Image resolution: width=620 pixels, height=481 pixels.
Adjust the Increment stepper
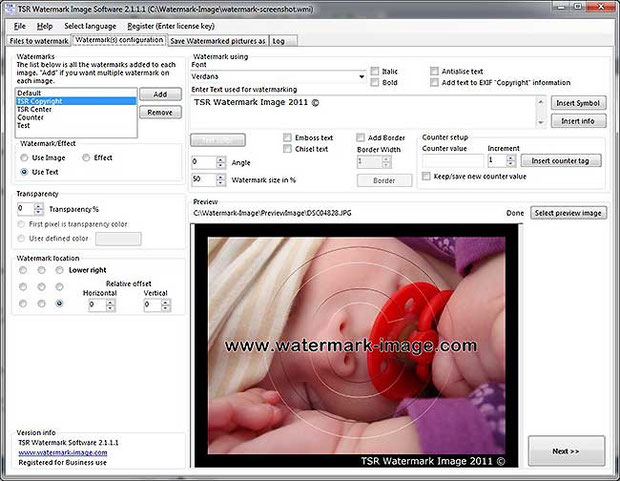[511, 161]
